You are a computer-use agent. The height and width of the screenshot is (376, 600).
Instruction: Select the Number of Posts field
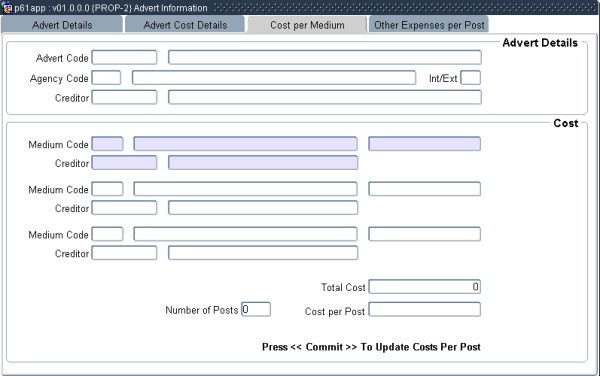point(256,309)
